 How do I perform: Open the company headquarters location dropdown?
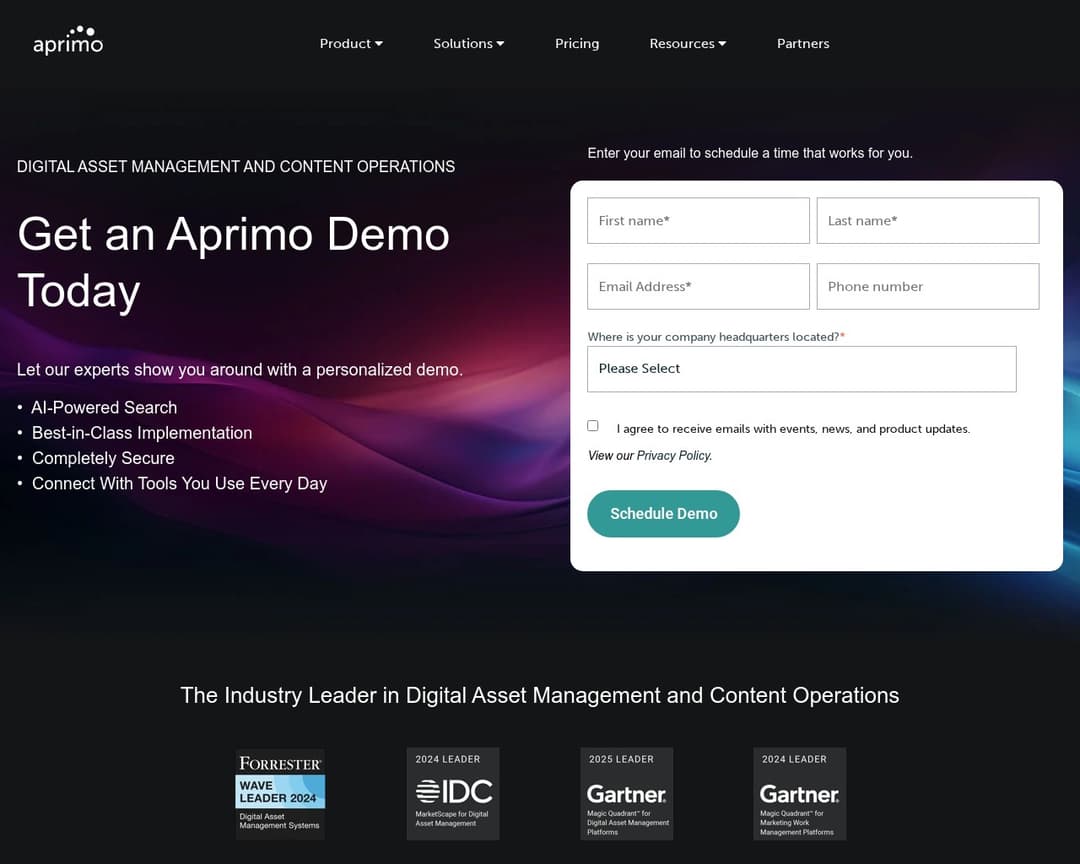(802, 369)
